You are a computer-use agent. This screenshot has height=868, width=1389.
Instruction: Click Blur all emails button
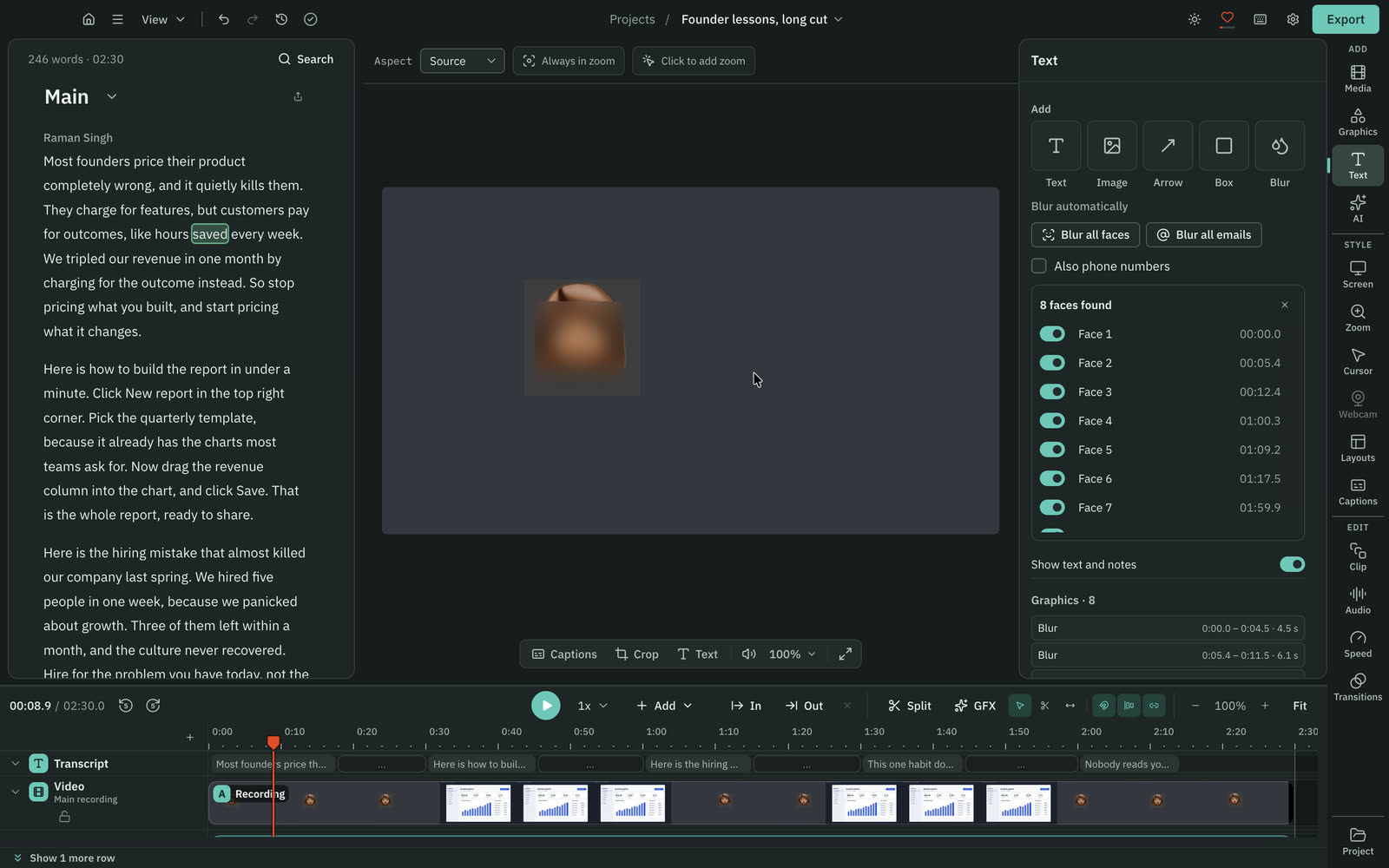(x=1203, y=234)
